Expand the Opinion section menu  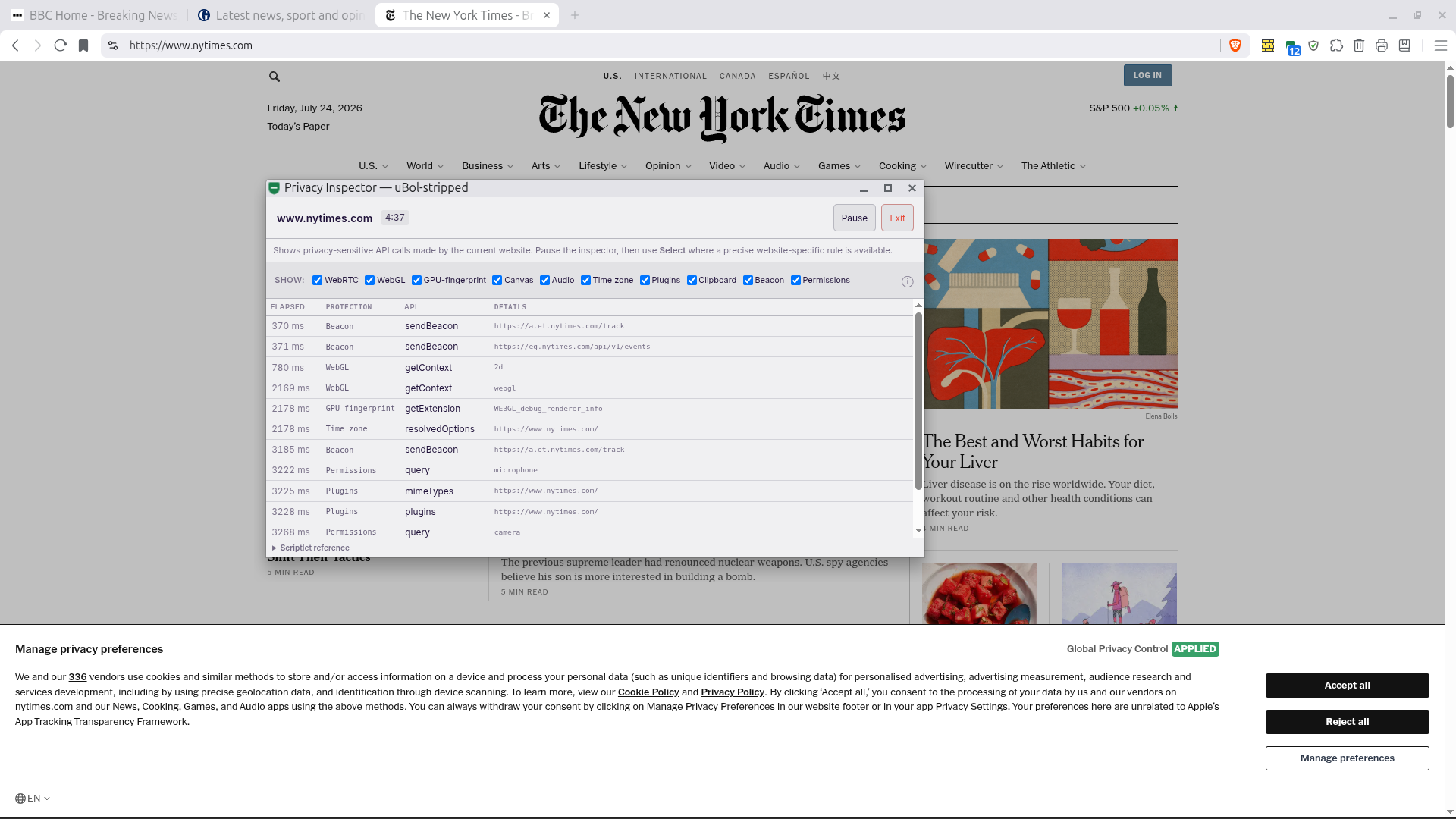pos(668,166)
